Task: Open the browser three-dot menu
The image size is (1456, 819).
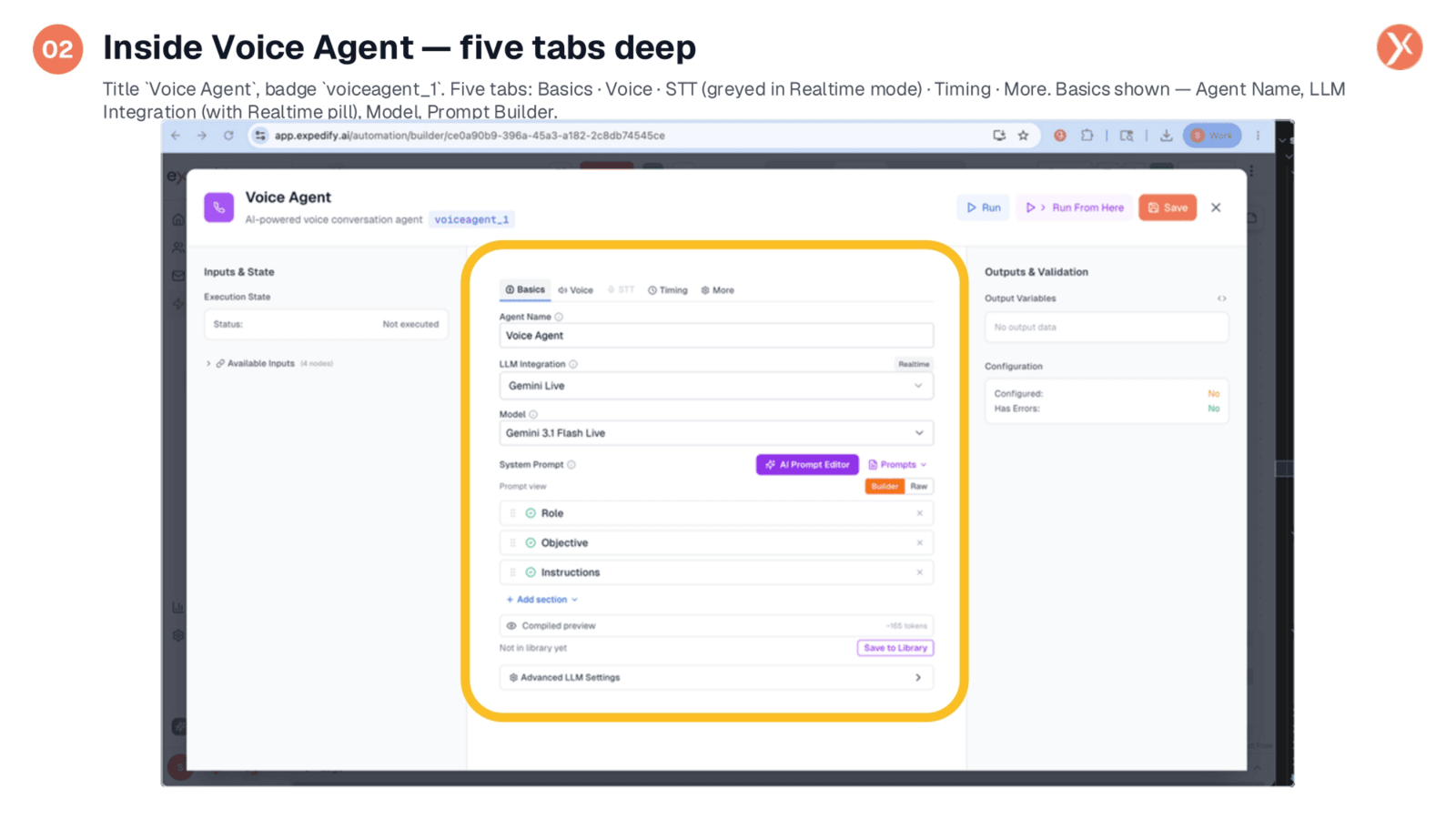Action: pyautogui.click(x=1258, y=136)
